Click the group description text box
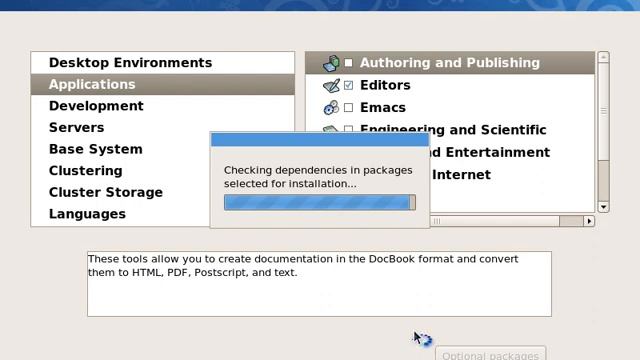This screenshot has height=360, width=640. [x=319, y=284]
